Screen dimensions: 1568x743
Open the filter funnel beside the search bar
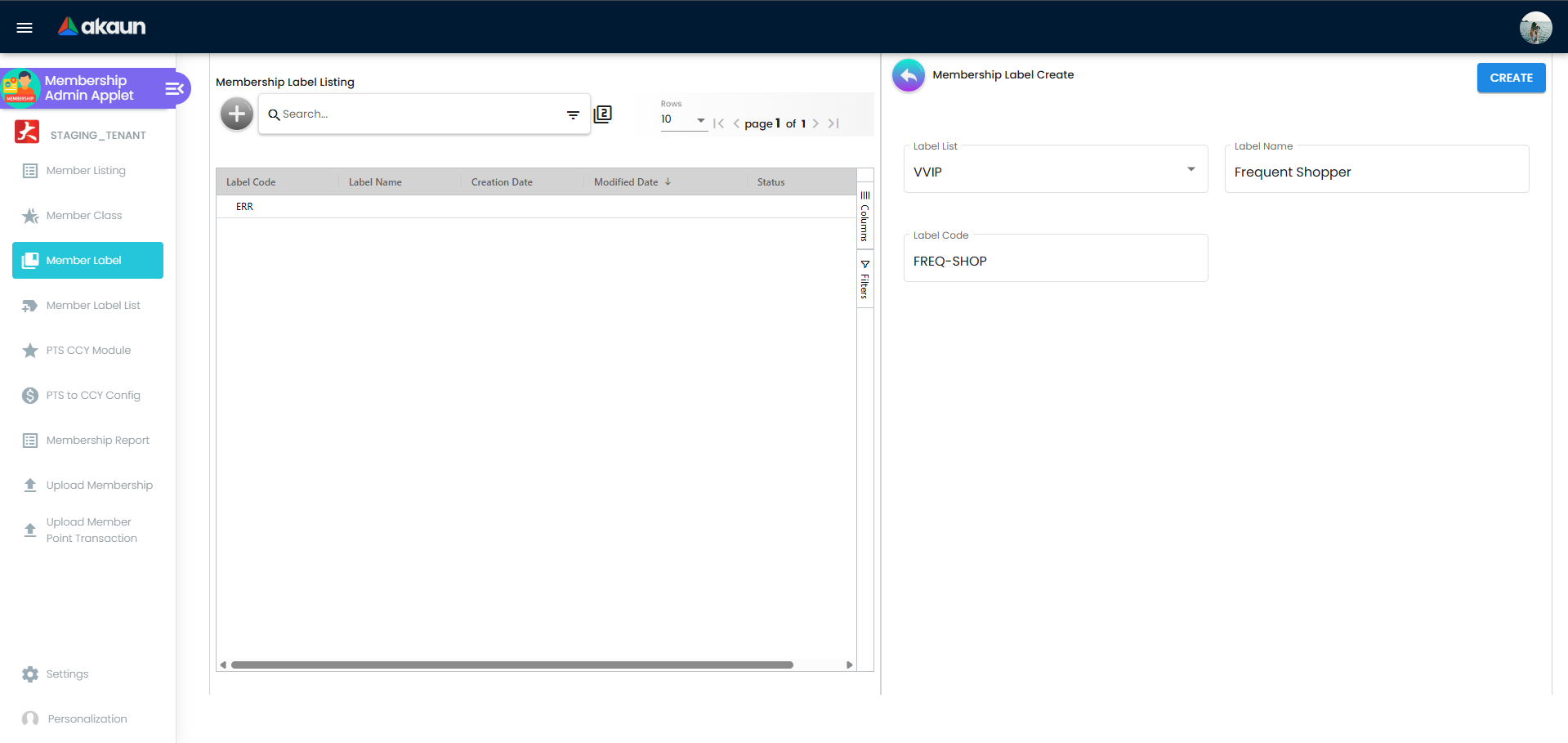click(573, 114)
